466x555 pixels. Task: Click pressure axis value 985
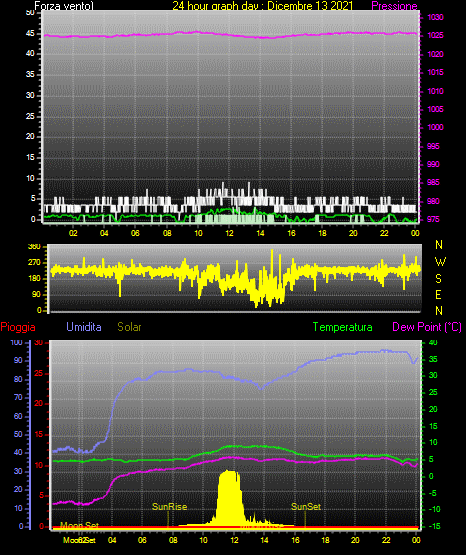pyautogui.click(x=433, y=182)
